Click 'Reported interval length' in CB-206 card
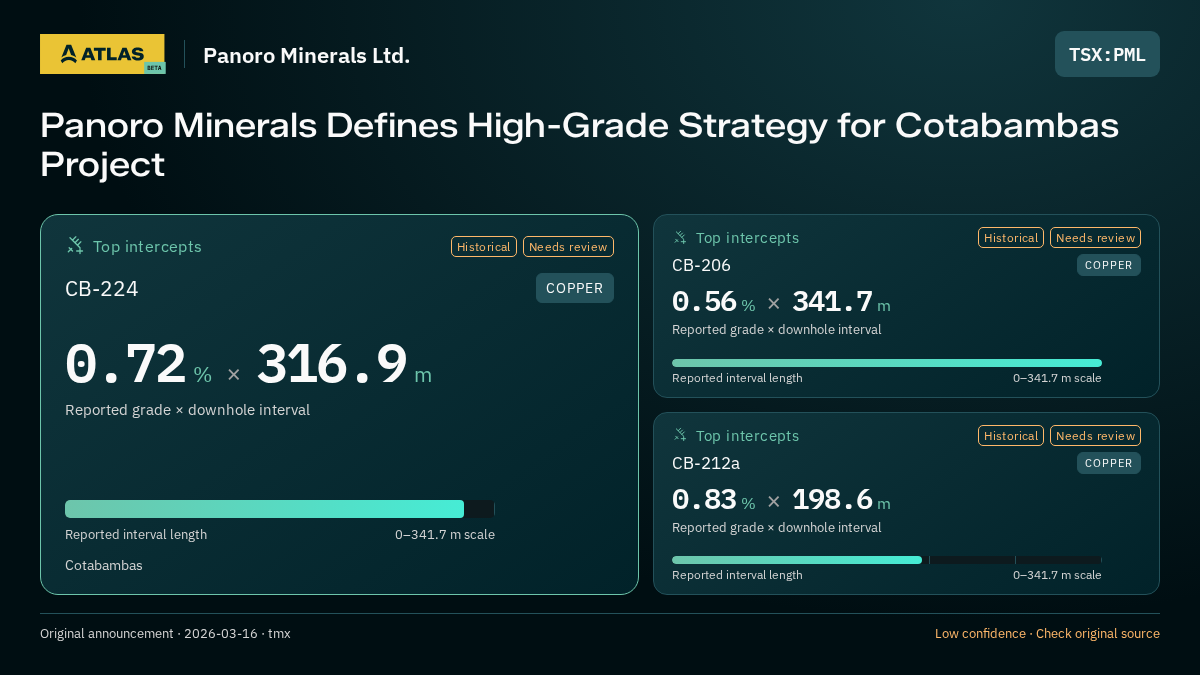The width and height of the screenshot is (1200, 675). tap(737, 378)
